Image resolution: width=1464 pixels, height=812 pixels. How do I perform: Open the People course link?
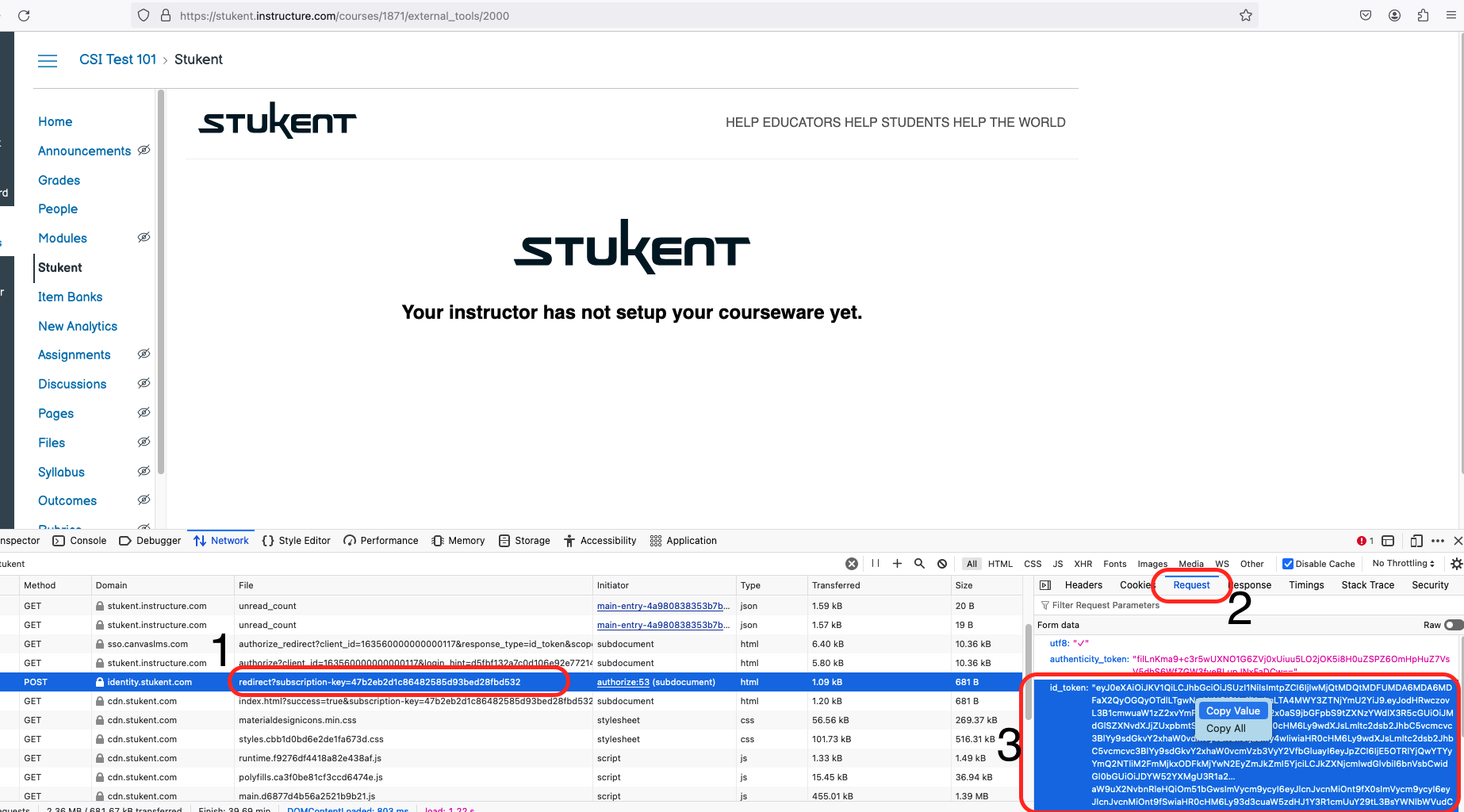point(58,209)
